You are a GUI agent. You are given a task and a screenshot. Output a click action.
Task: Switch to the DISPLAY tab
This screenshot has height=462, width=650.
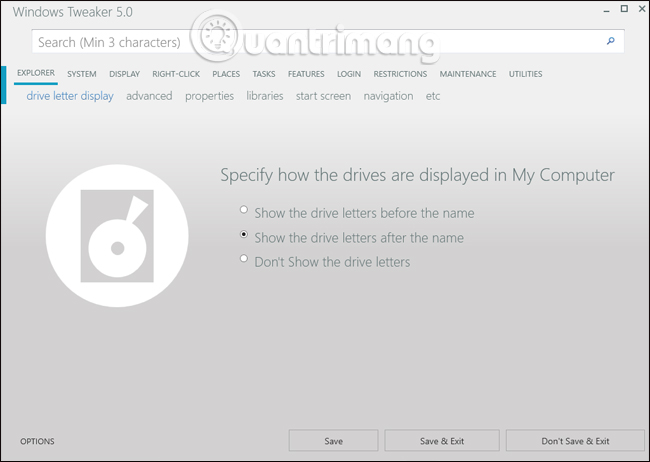coord(124,74)
